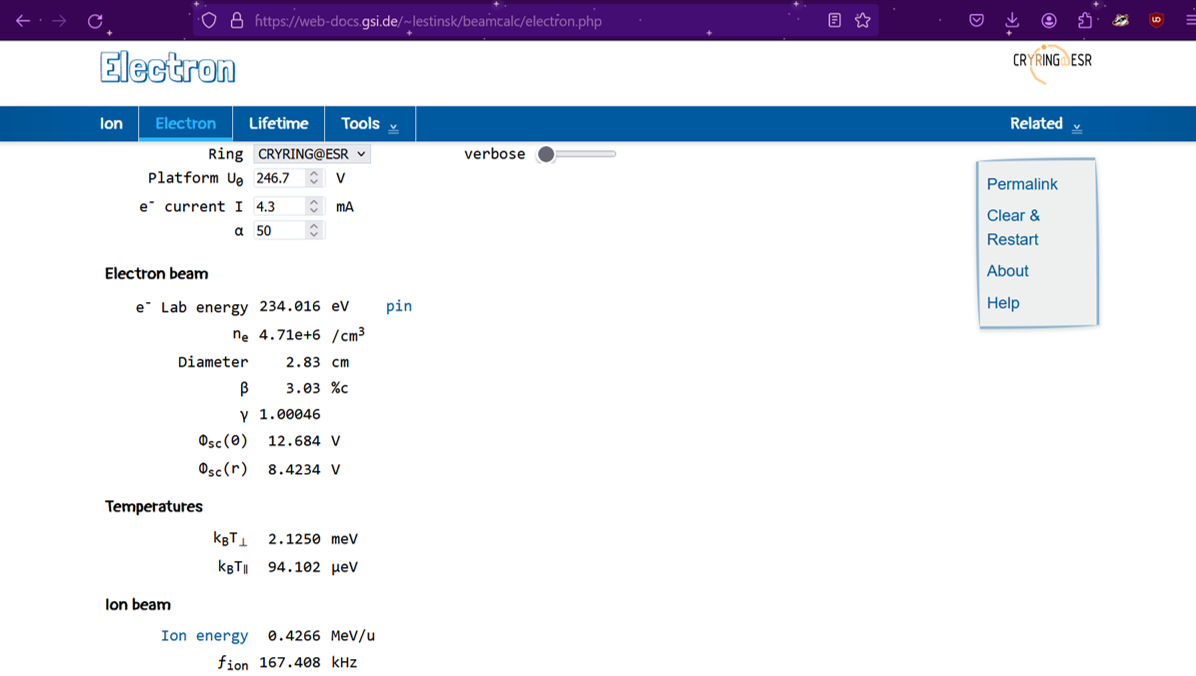Open the Firefox account icon
This screenshot has height=676, width=1196.
[1050, 21]
